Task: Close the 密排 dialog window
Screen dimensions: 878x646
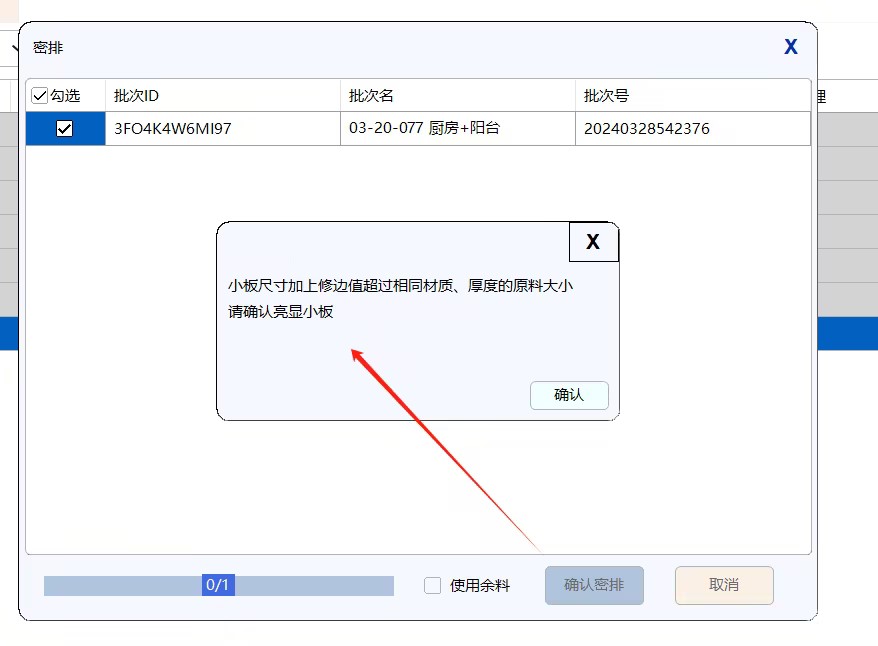Action: pyautogui.click(x=790, y=47)
